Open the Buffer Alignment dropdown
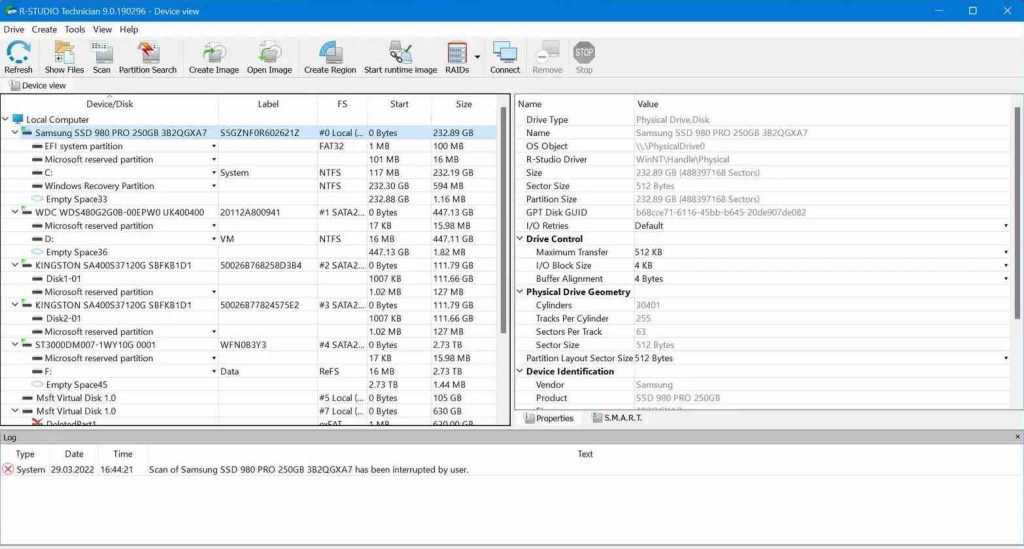1024x549 pixels. pyautogui.click(x=1006, y=279)
